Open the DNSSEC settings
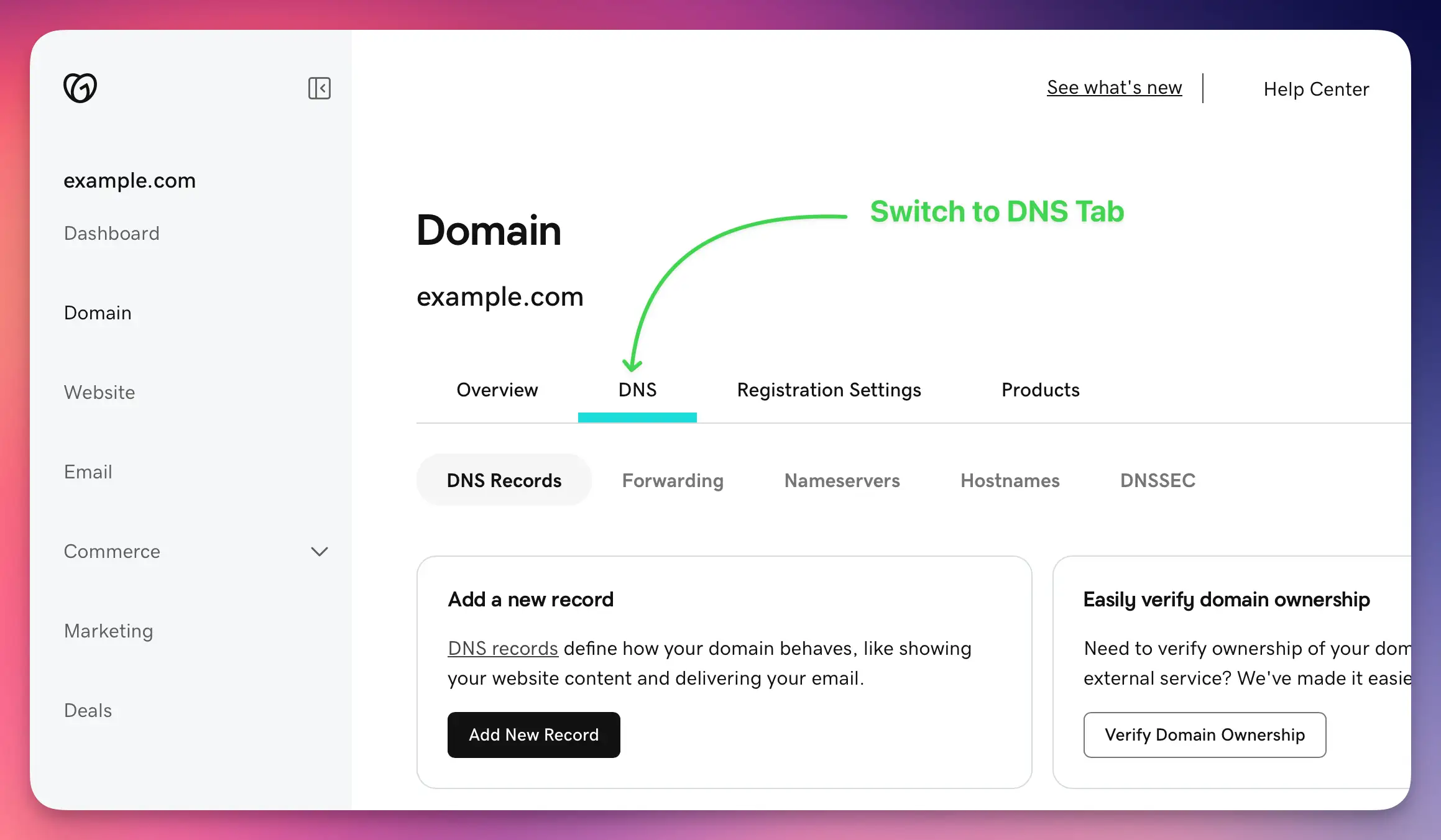 click(1158, 480)
